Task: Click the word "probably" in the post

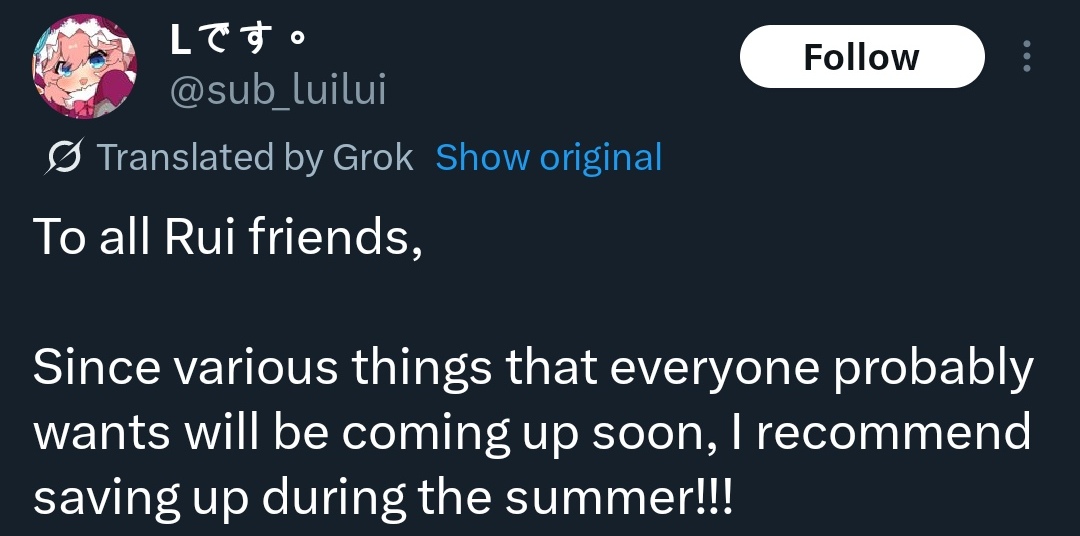Action: point(933,370)
